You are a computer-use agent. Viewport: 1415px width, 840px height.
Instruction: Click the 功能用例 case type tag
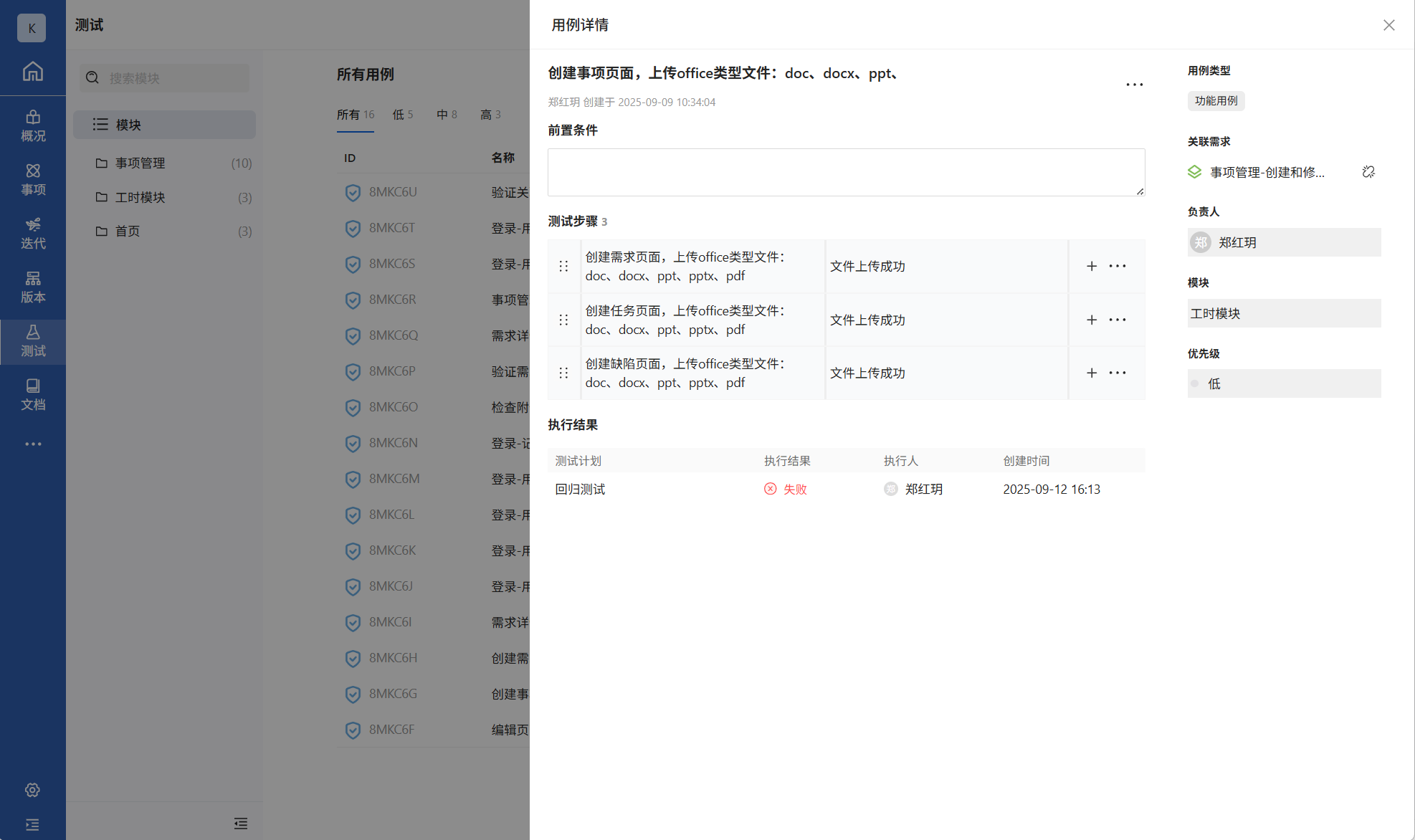pos(1216,101)
